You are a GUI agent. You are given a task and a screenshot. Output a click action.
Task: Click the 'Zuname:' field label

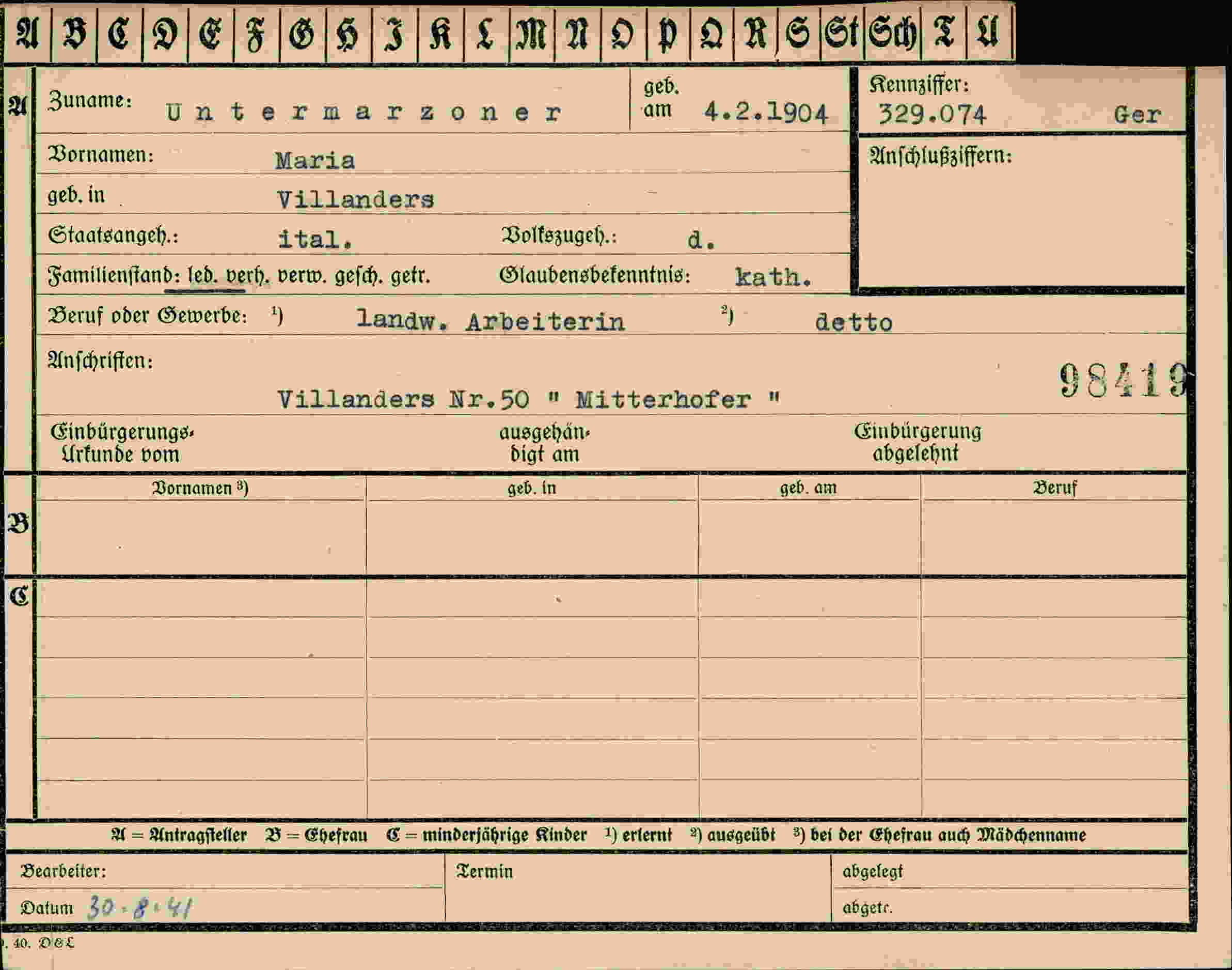[x=90, y=101]
